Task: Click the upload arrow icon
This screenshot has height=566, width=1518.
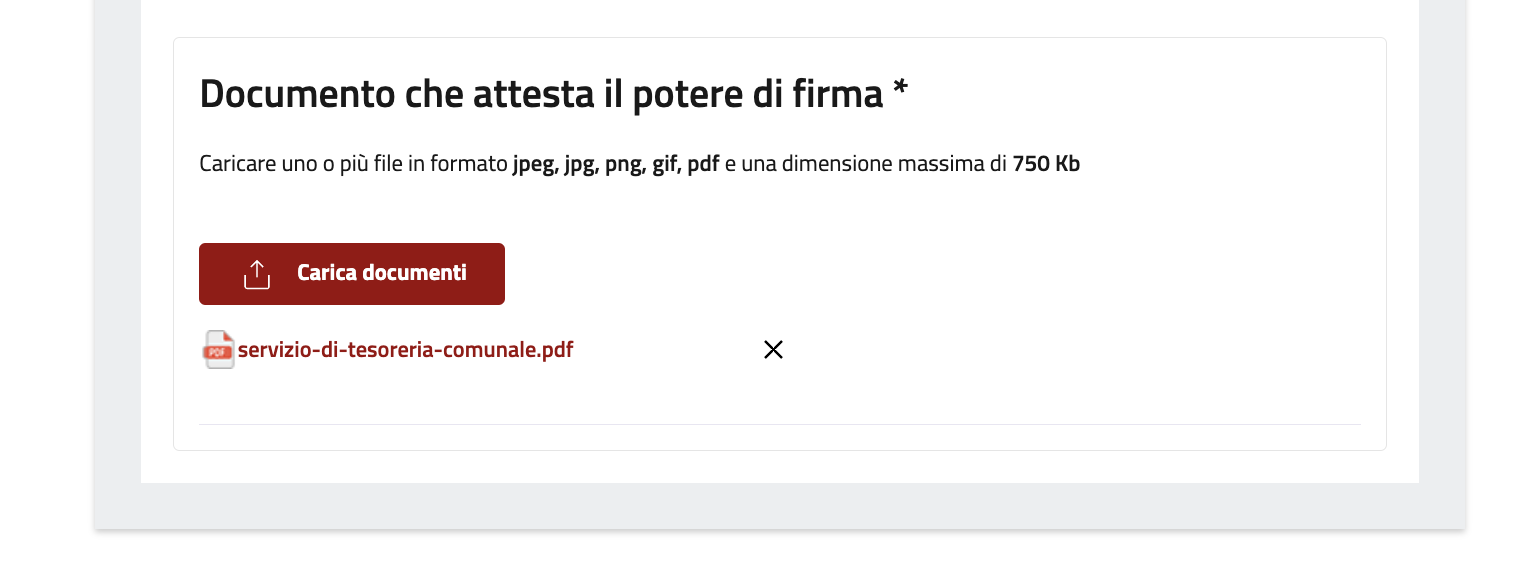Action: pos(257,274)
